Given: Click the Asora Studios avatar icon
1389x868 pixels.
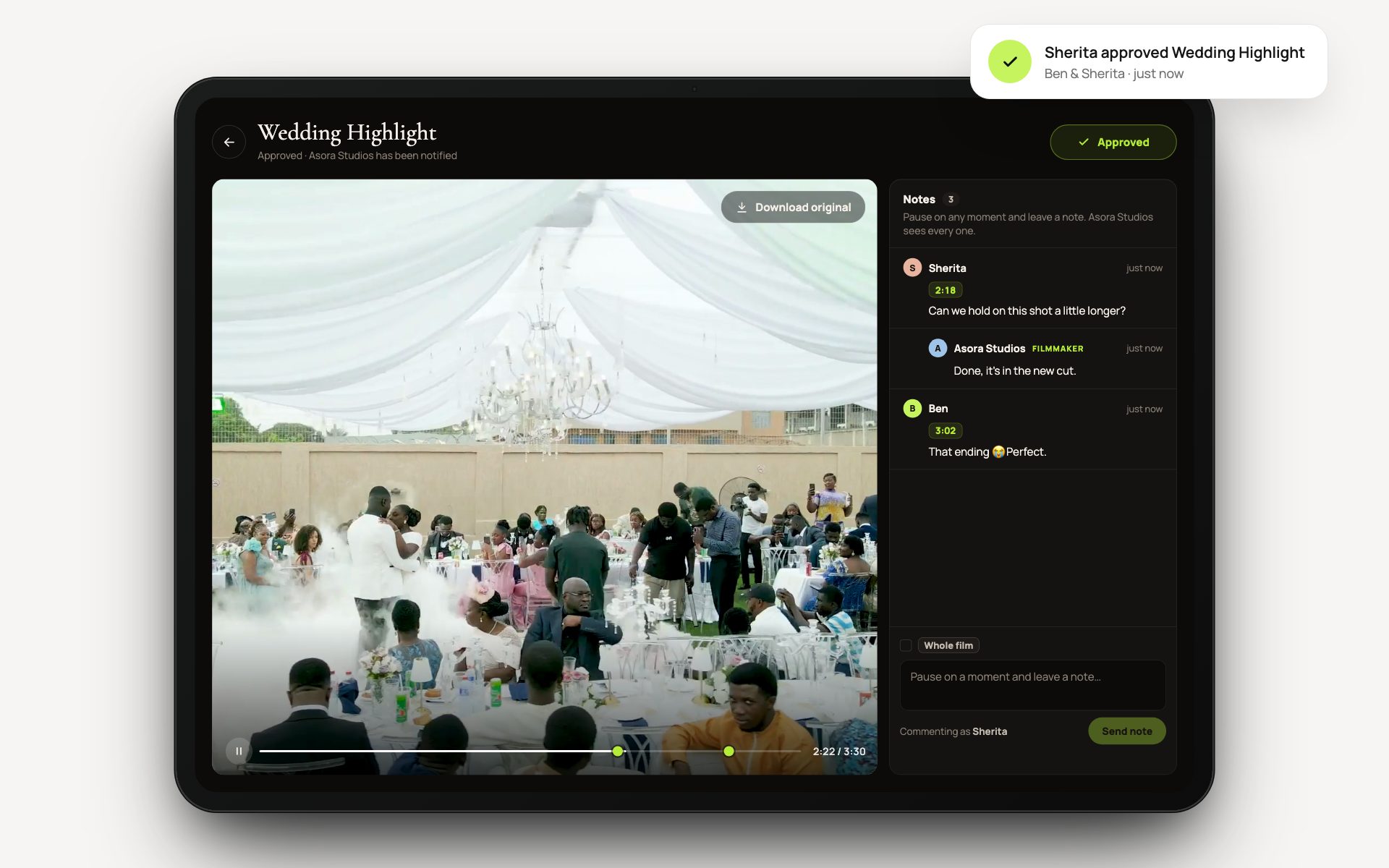Looking at the screenshot, I should tap(938, 348).
